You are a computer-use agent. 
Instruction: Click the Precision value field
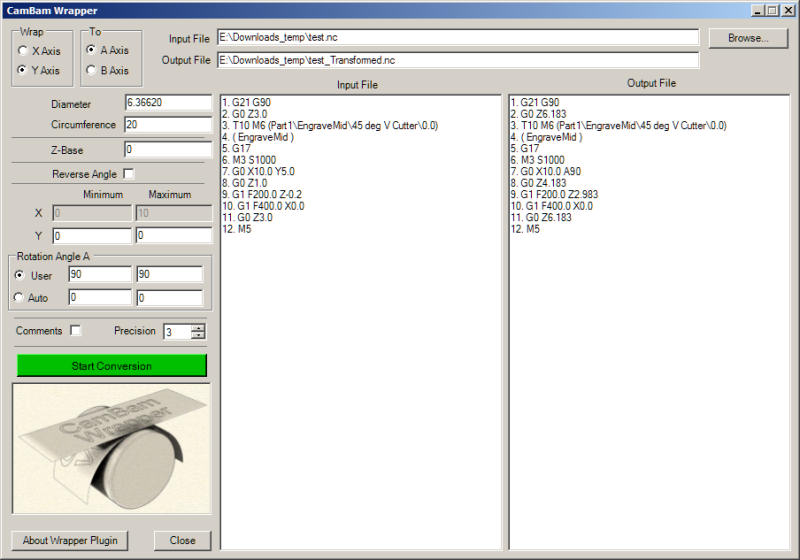click(178, 332)
